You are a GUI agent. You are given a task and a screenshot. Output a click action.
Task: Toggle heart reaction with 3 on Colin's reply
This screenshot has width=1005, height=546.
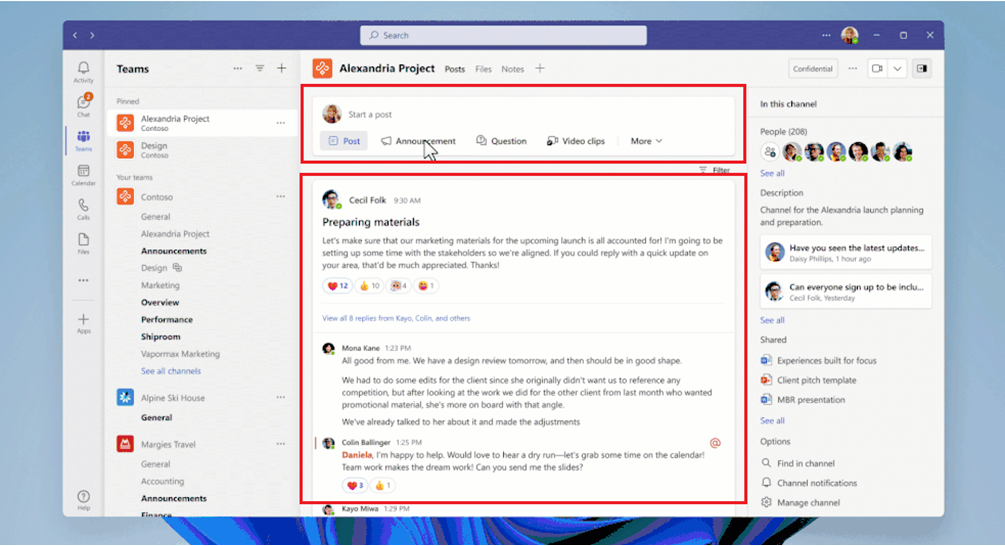[x=354, y=485]
